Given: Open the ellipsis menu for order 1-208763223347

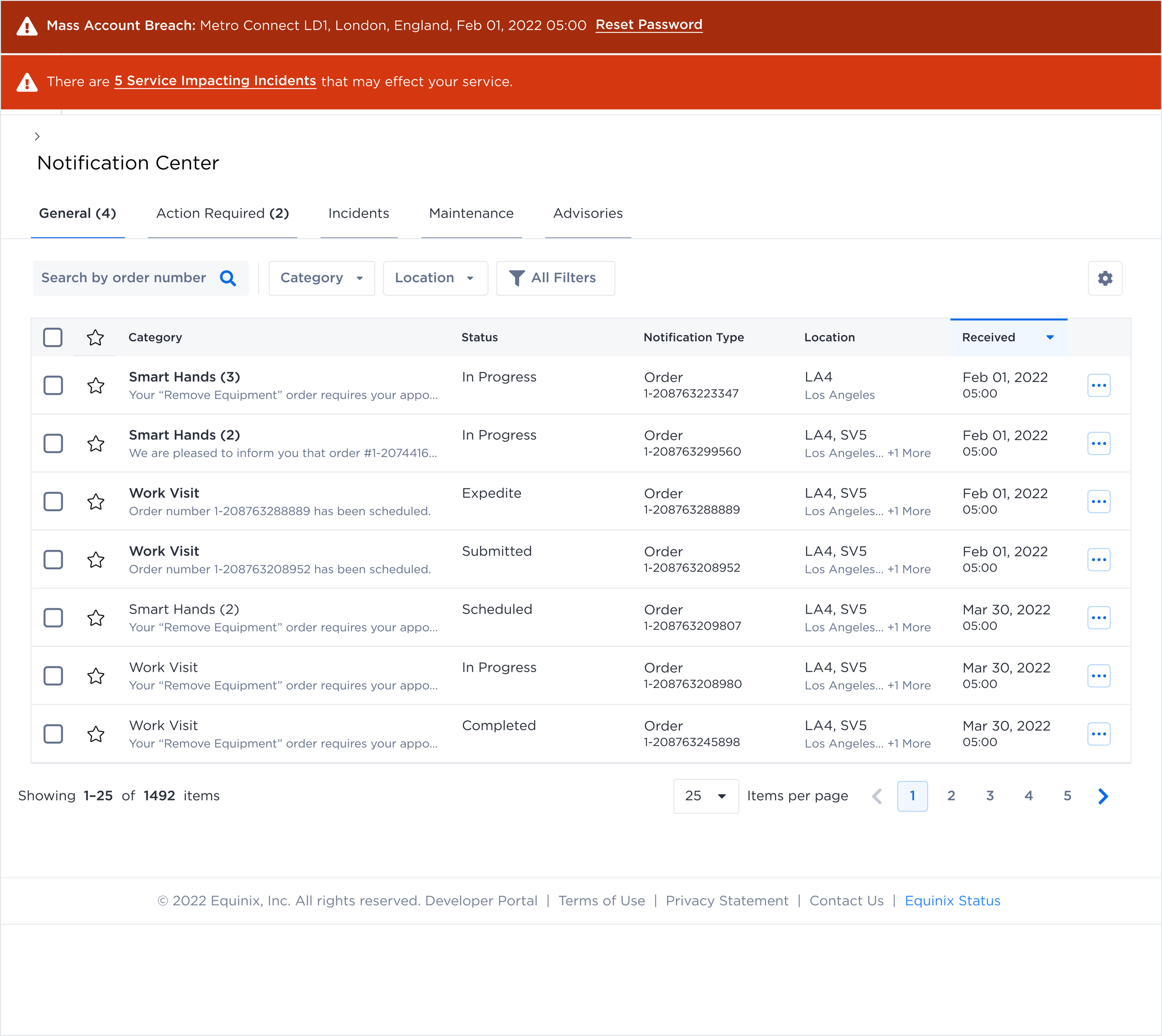Looking at the screenshot, I should pos(1099,385).
